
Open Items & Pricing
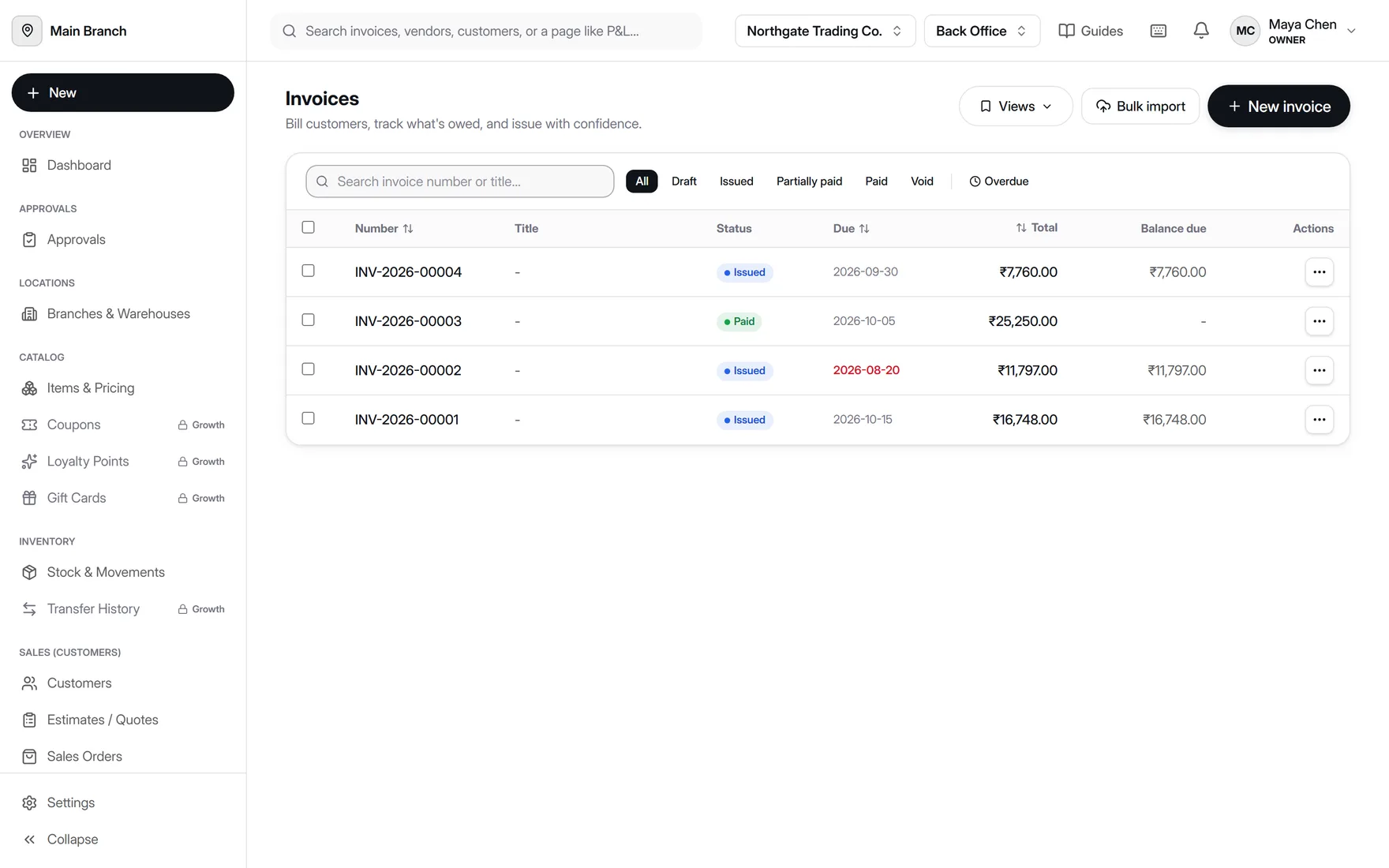point(123,387)
